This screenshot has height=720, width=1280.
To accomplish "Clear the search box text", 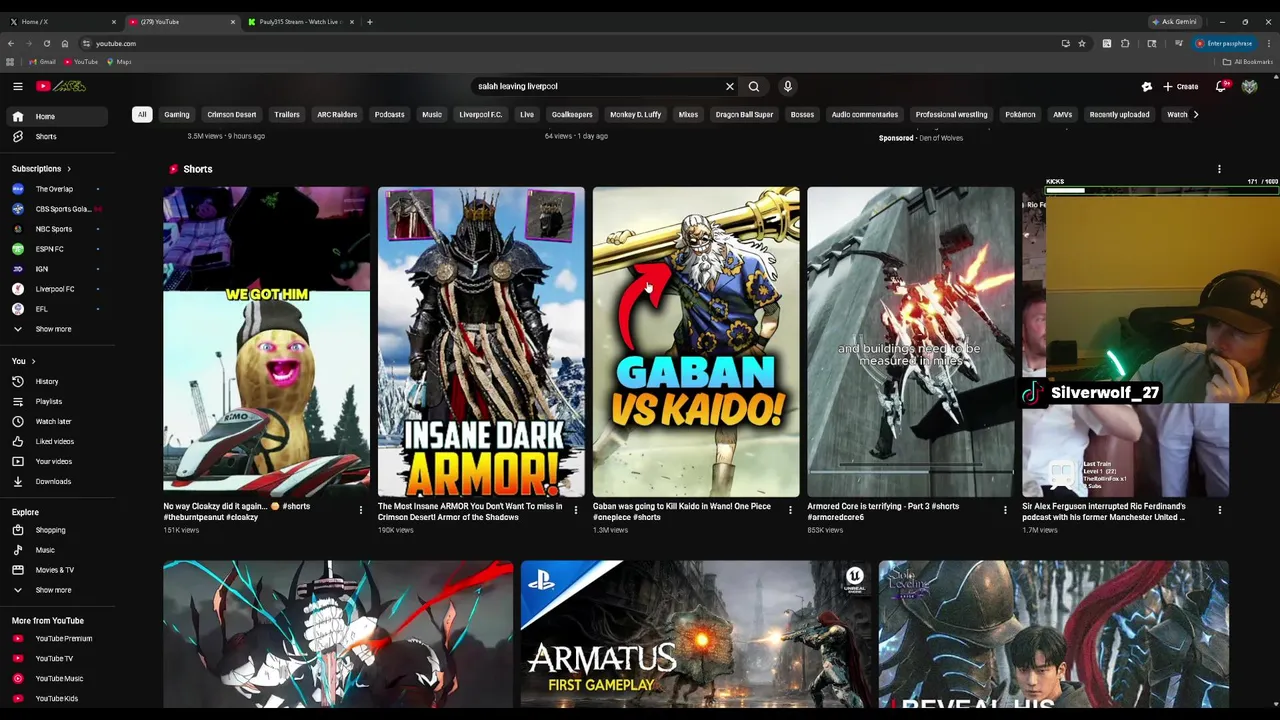I will coord(730,86).
